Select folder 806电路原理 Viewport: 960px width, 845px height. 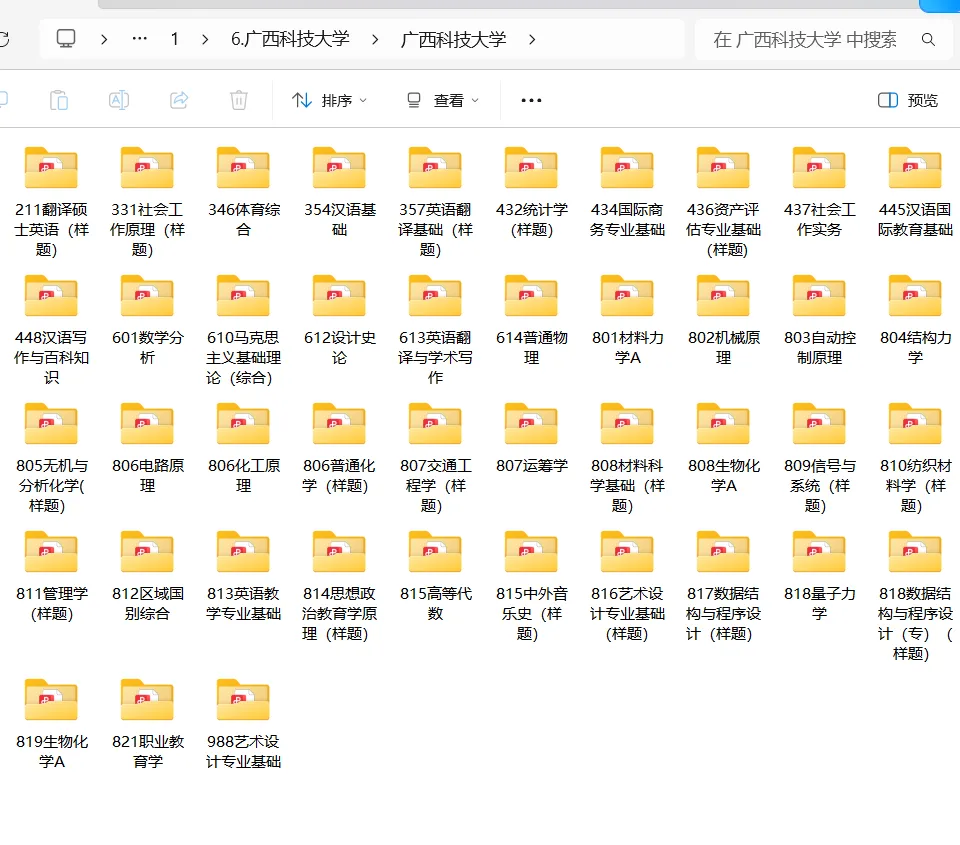click(x=148, y=448)
